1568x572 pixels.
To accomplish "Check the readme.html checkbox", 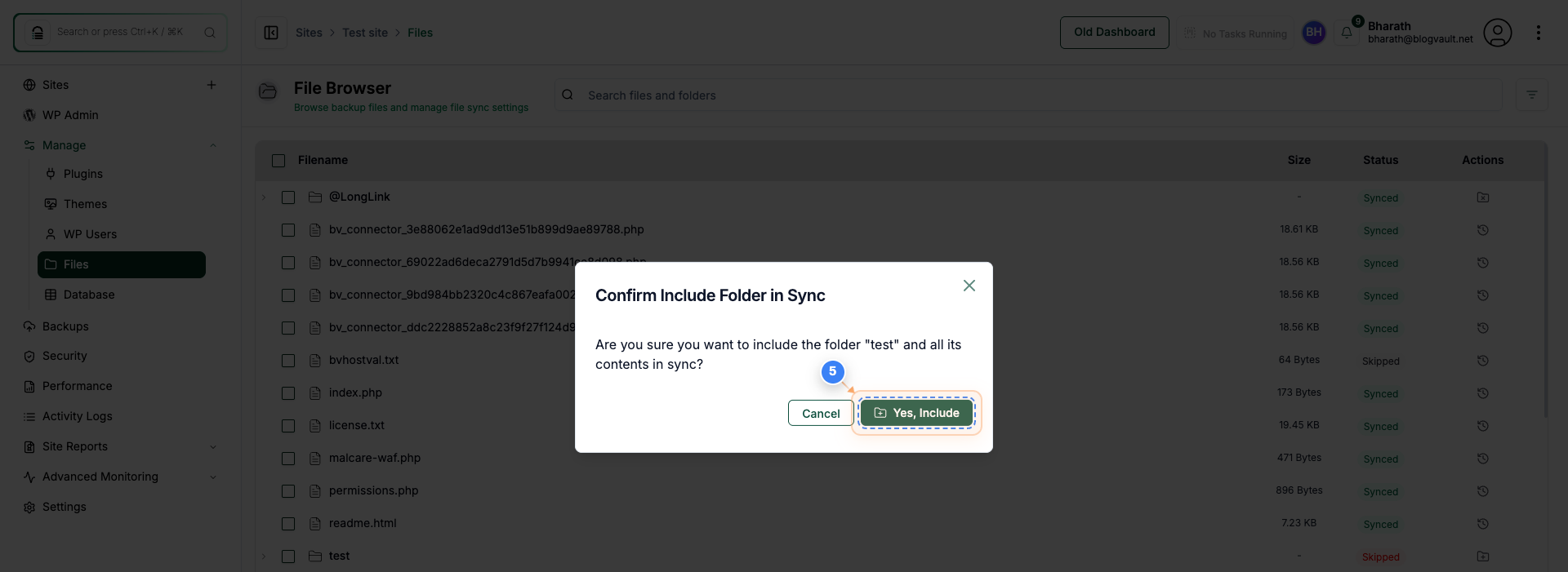I will 288,524.
